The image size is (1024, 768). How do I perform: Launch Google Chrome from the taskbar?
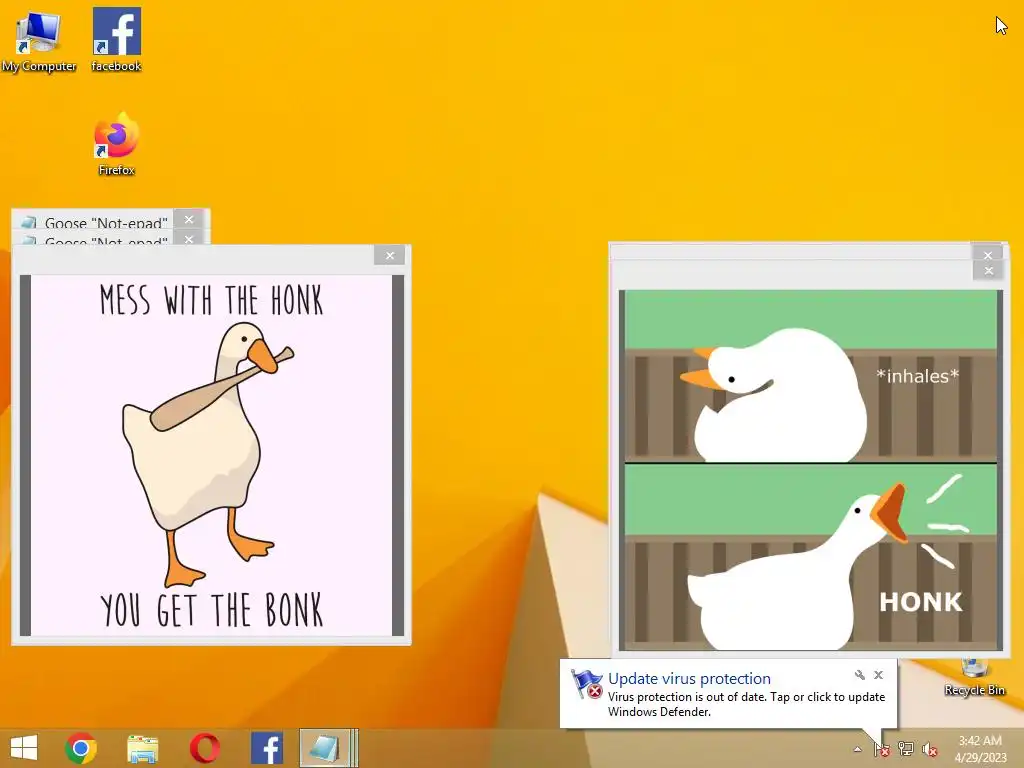pyautogui.click(x=81, y=748)
